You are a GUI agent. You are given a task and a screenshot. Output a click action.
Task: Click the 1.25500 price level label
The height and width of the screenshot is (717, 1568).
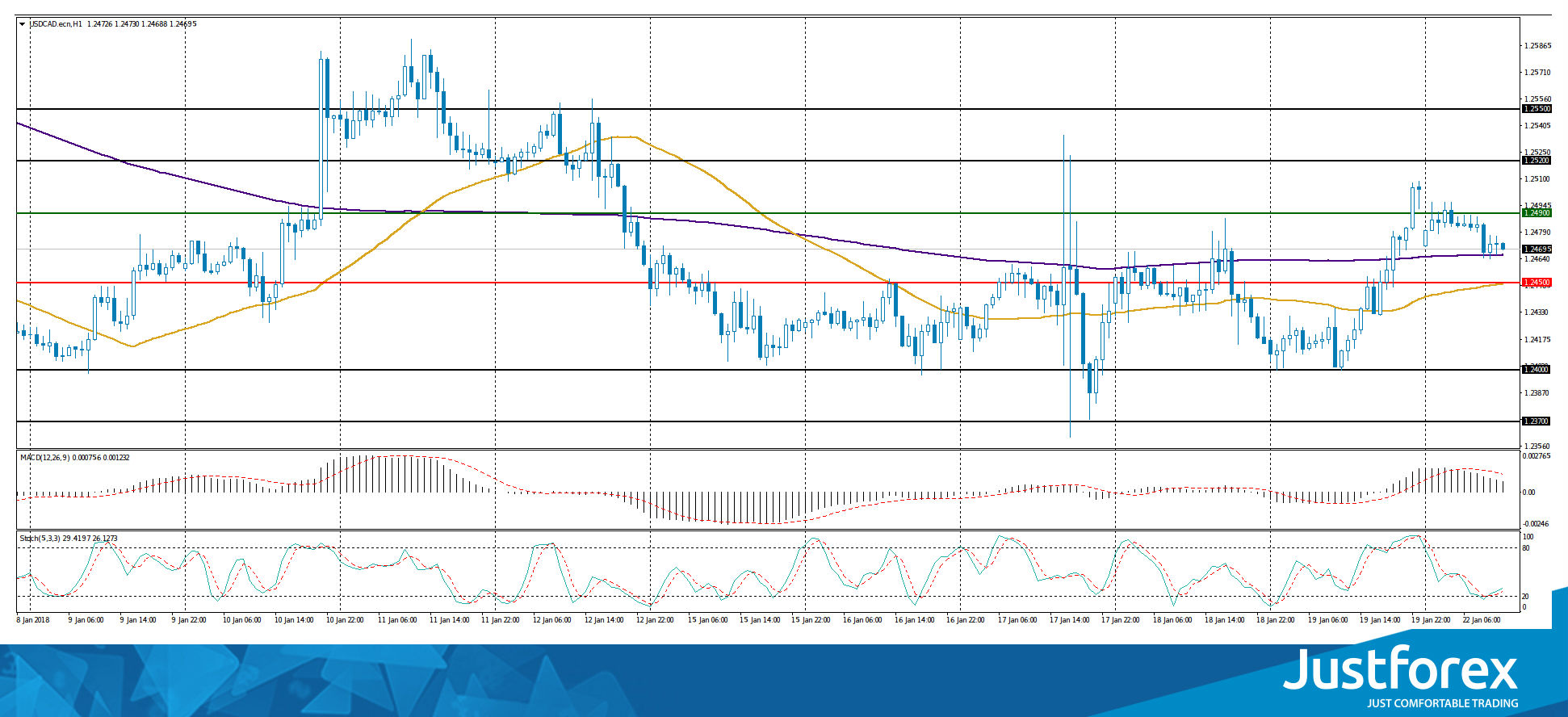[x=1537, y=109]
